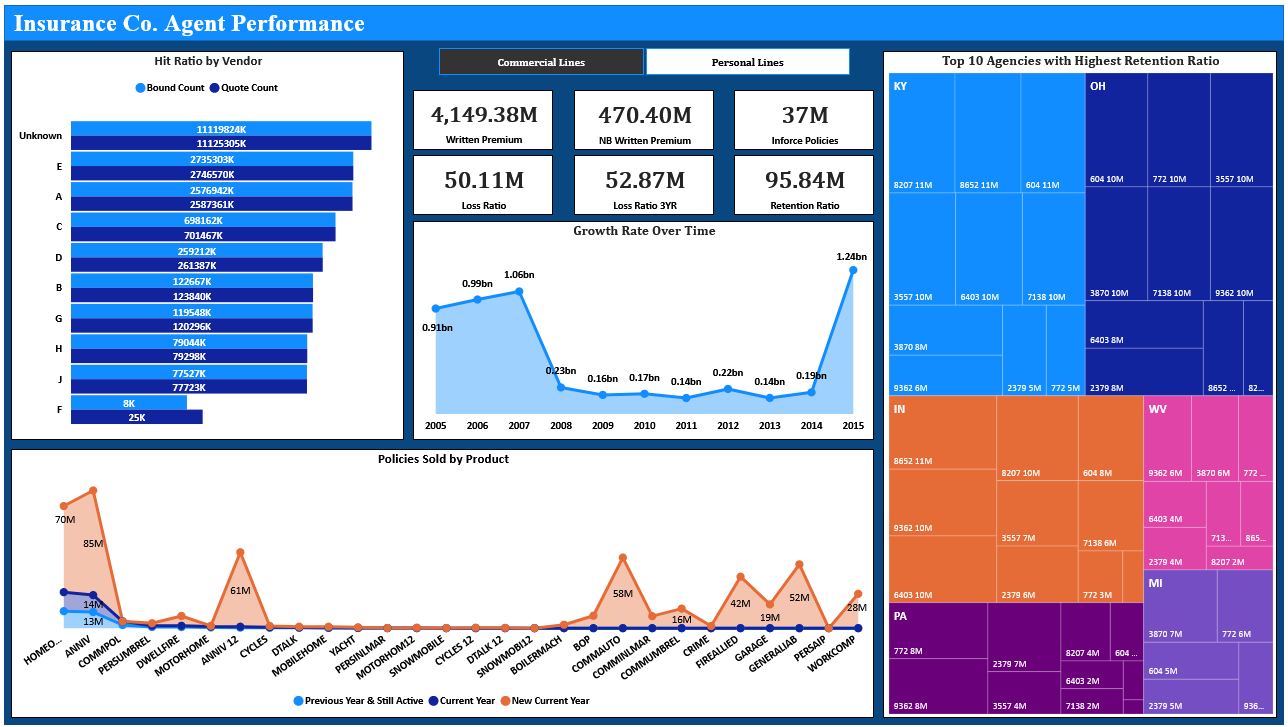Select the IN 9362 10M treemap tile
Screen dimensions: 1288x727
[942, 502]
